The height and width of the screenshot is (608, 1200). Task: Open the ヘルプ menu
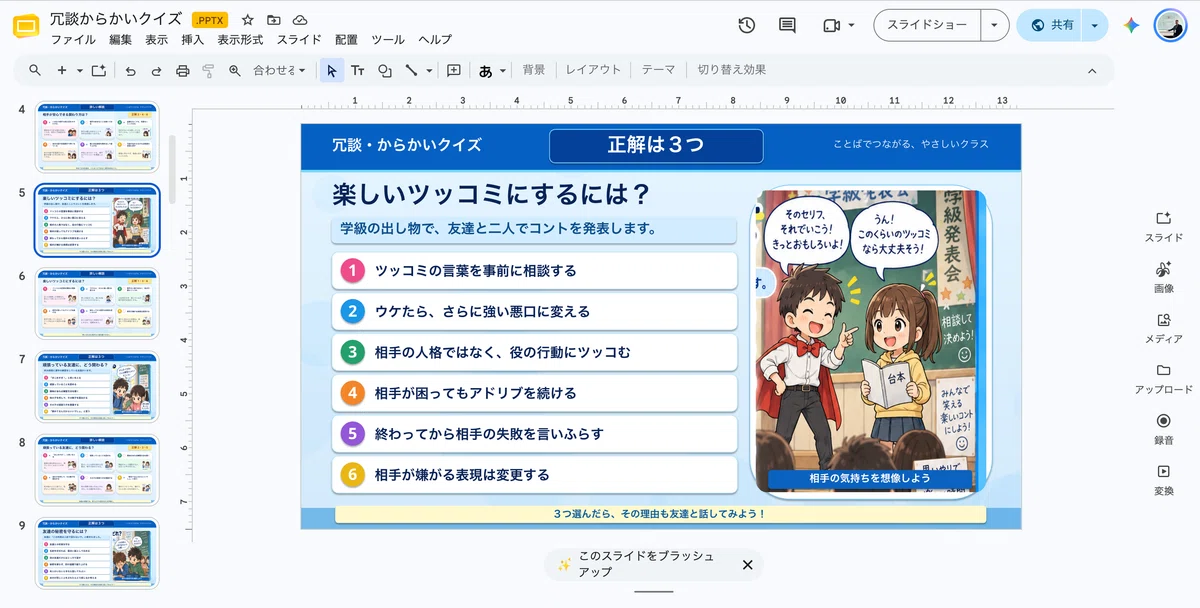coord(435,40)
